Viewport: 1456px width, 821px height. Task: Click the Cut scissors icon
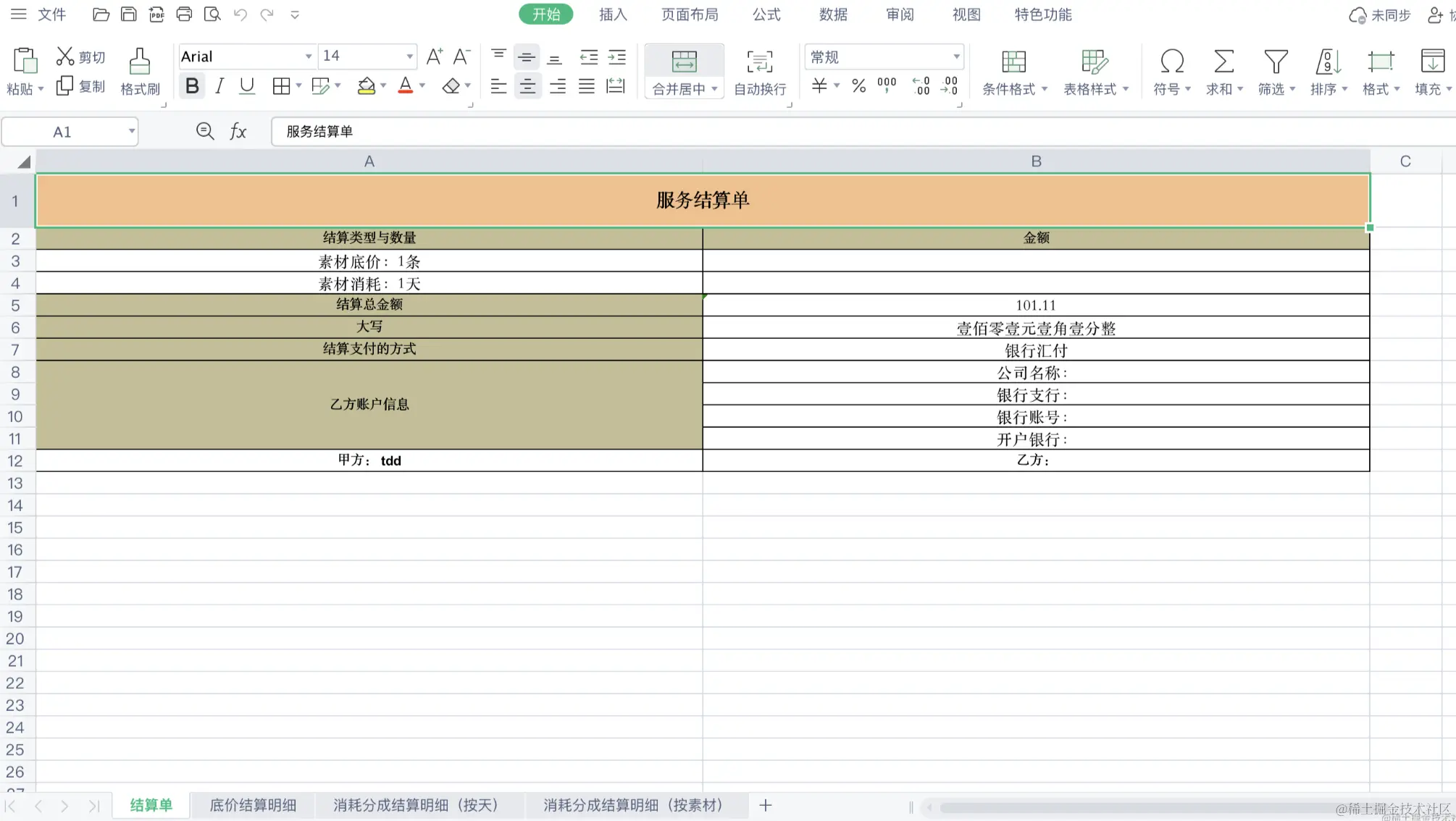pos(65,56)
